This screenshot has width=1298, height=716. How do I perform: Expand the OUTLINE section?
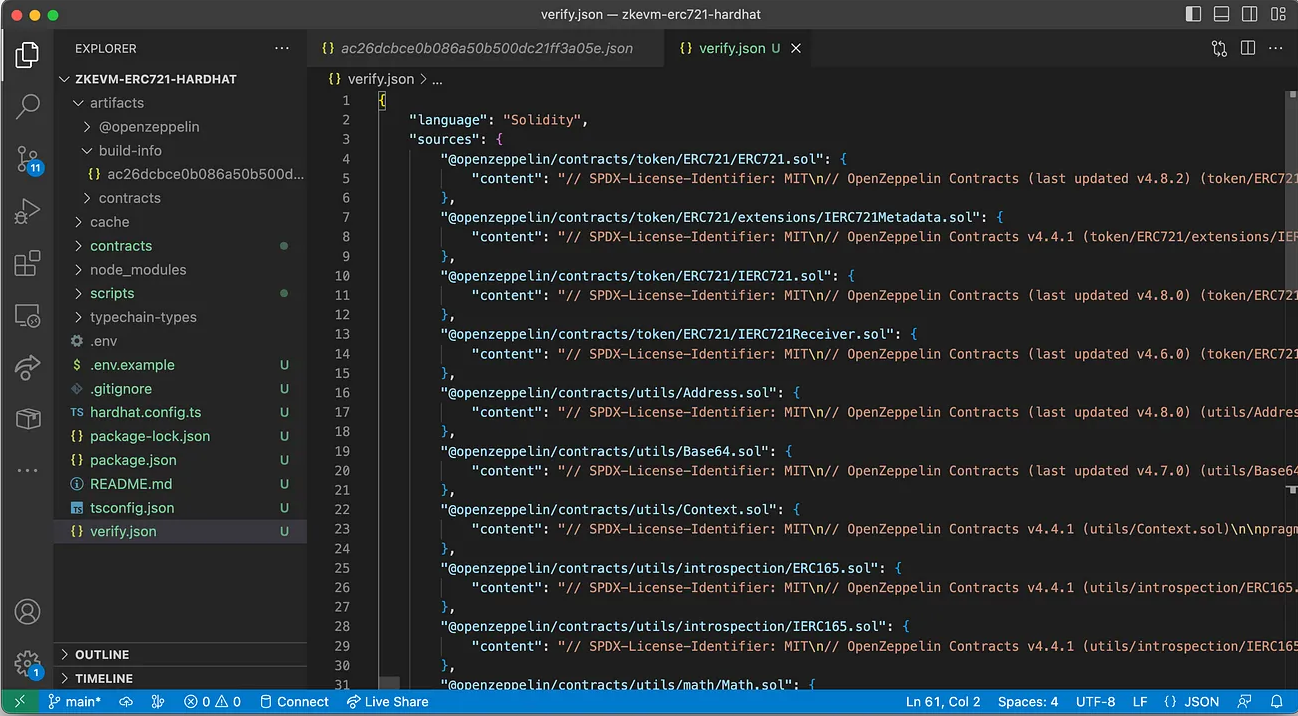pyautogui.click(x=102, y=654)
